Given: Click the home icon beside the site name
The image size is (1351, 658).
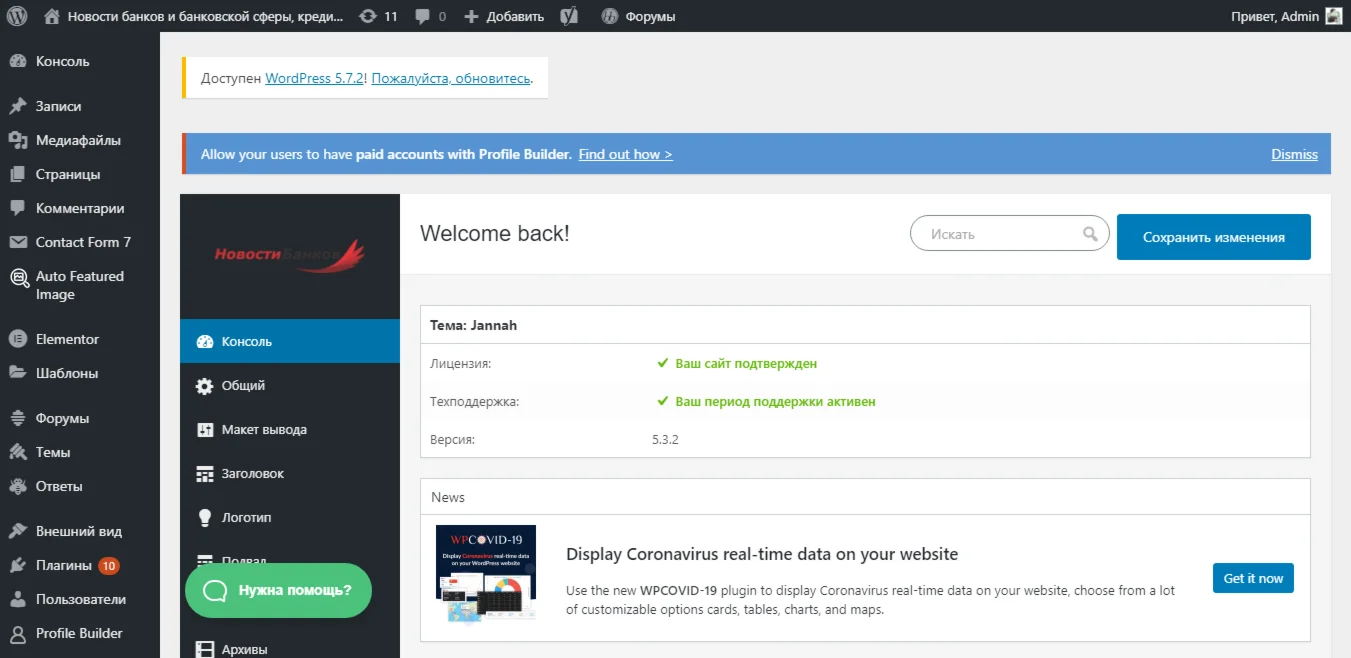Looking at the screenshot, I should click(52, 16).
